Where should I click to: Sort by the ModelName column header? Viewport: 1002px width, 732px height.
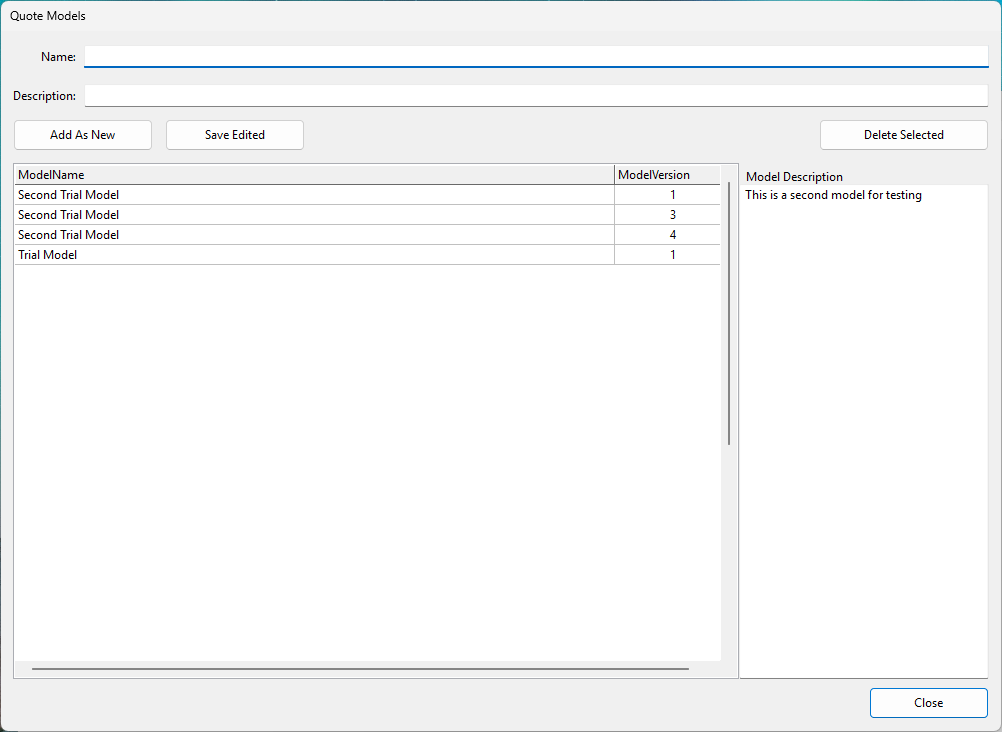[x=313, y=175]
